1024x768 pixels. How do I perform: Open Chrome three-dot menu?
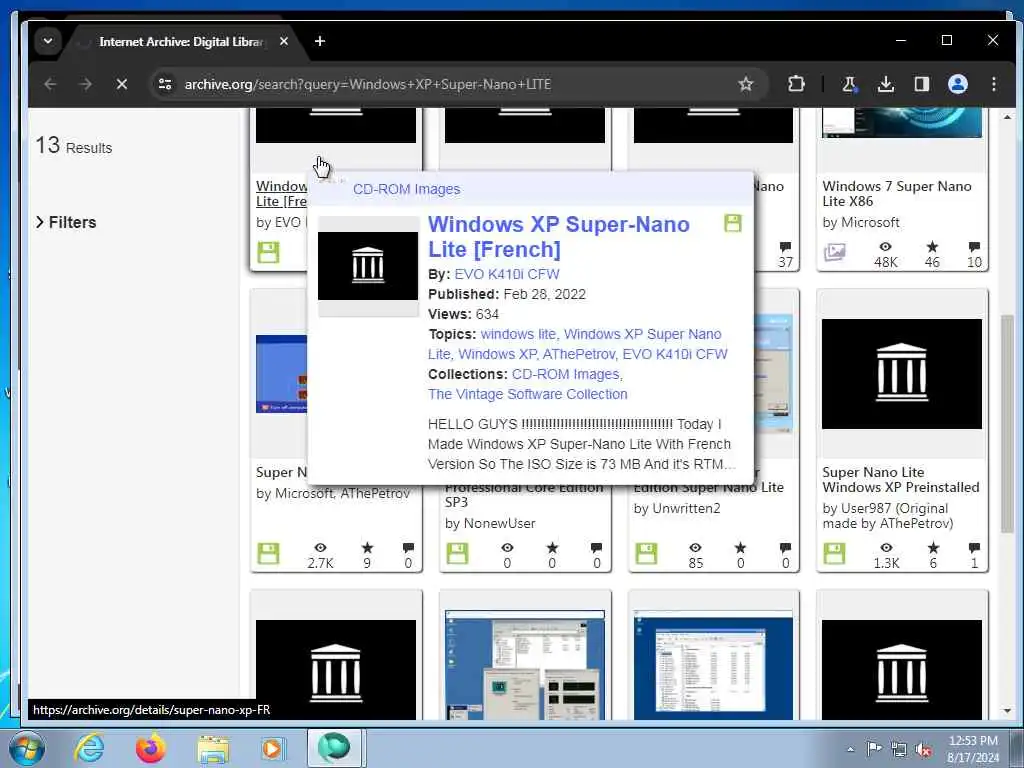pos(993,84)
